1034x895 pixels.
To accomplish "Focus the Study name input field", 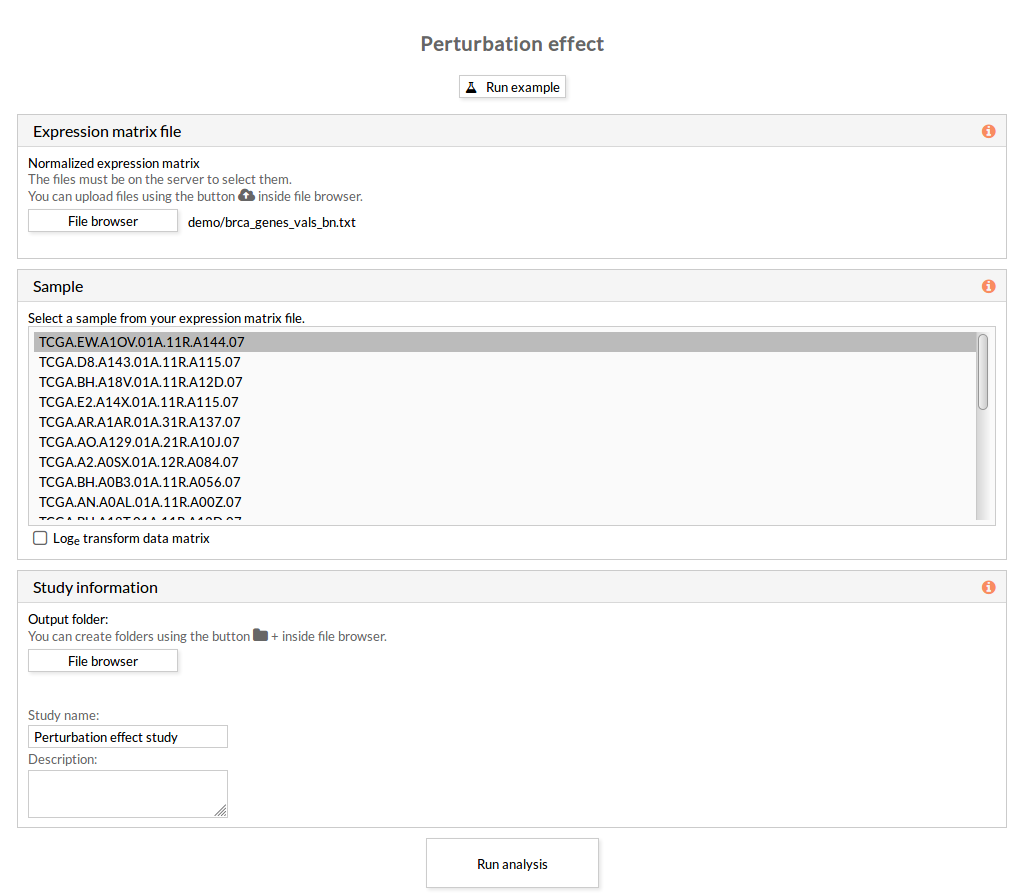I will (128, 737).
